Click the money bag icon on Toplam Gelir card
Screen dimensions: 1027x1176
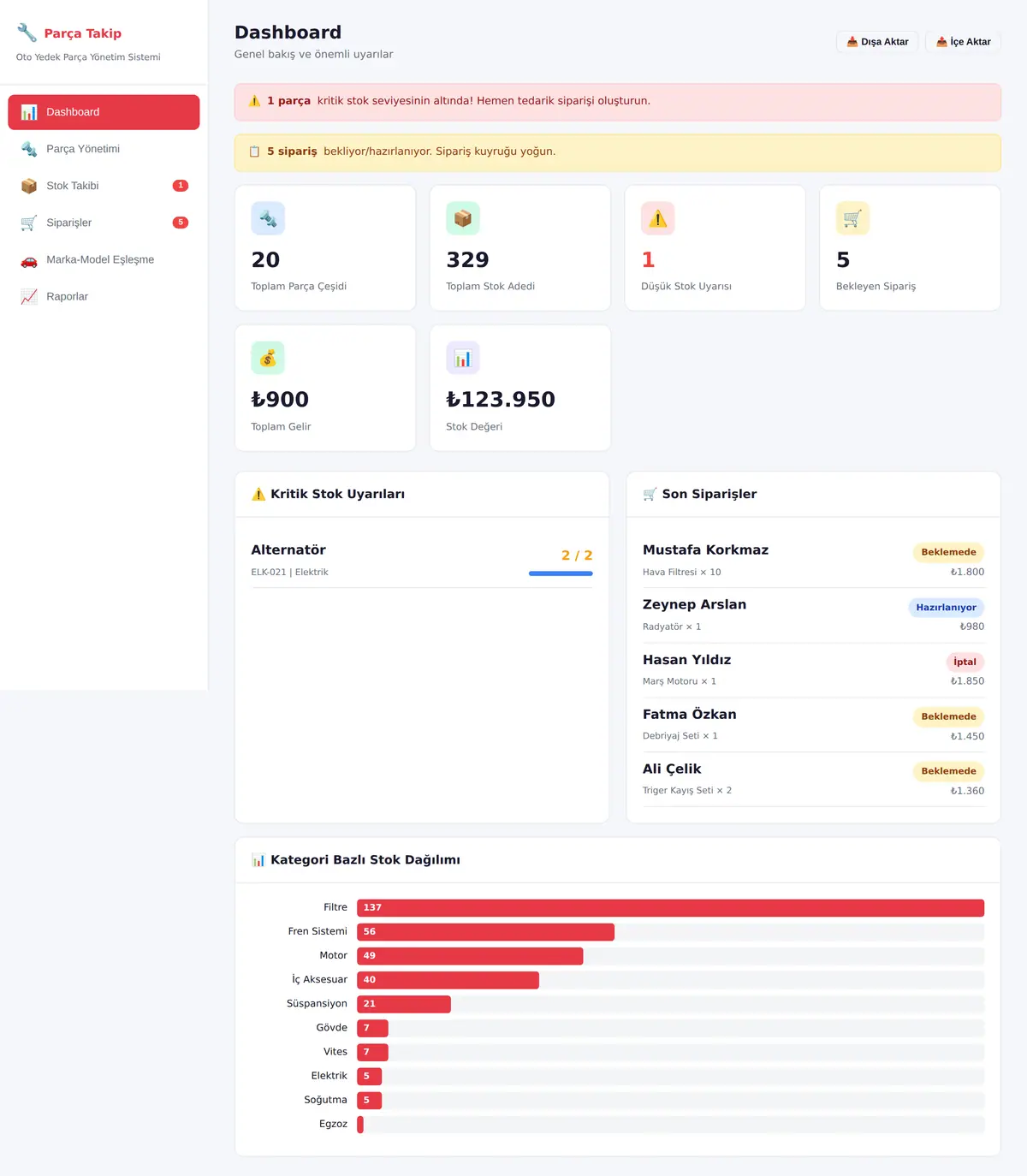pyautogui.click(x=268, y=358)
